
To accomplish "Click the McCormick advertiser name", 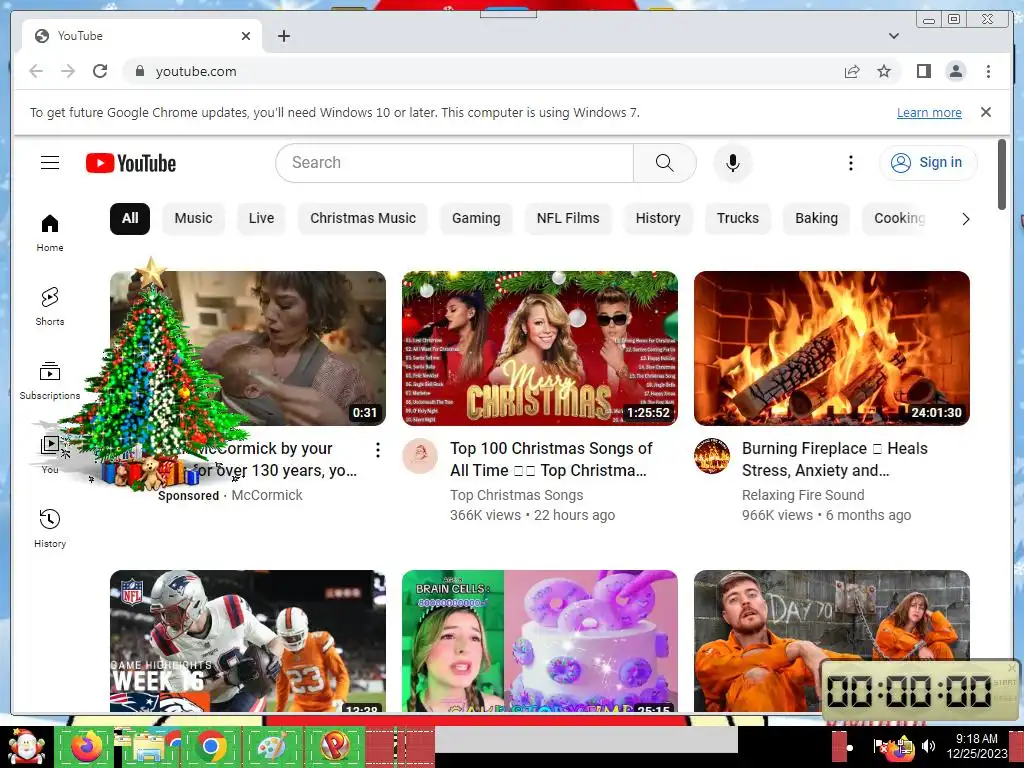I will (x=267, y=495).
